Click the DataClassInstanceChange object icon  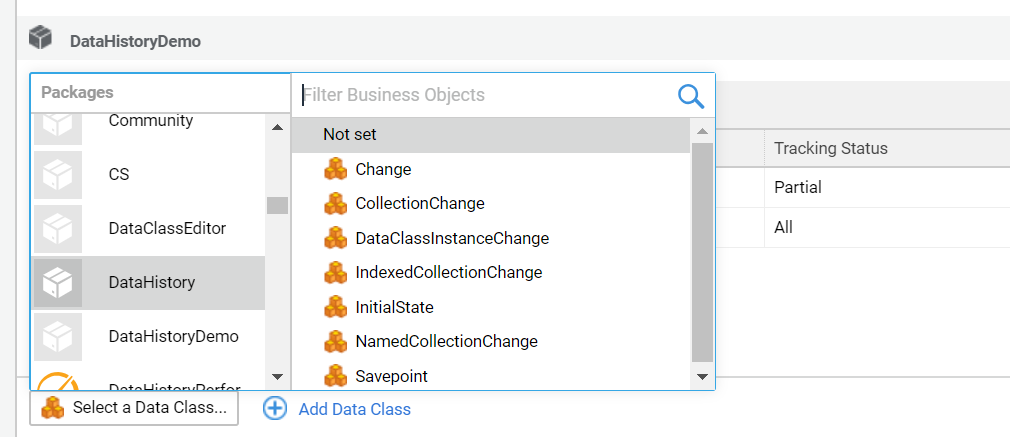point(335,238)
